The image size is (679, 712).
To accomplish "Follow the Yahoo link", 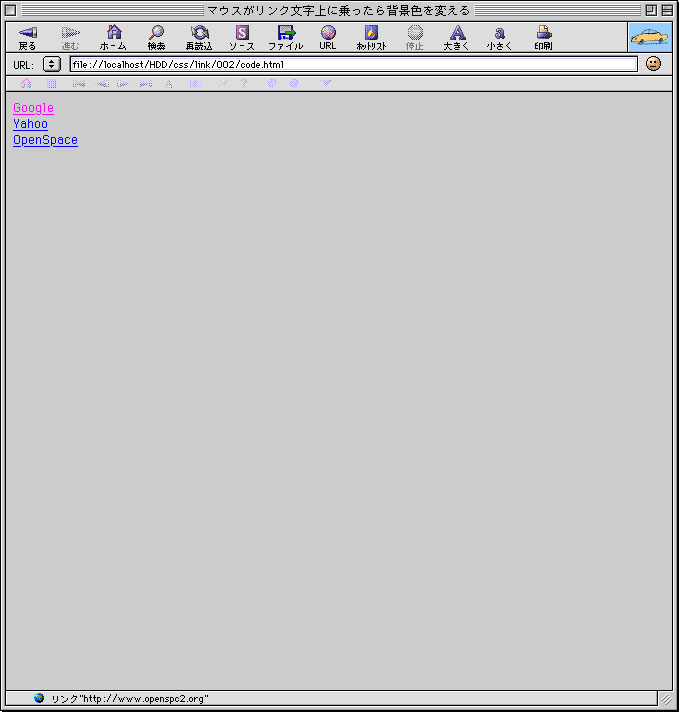I will tap(30, 124).
